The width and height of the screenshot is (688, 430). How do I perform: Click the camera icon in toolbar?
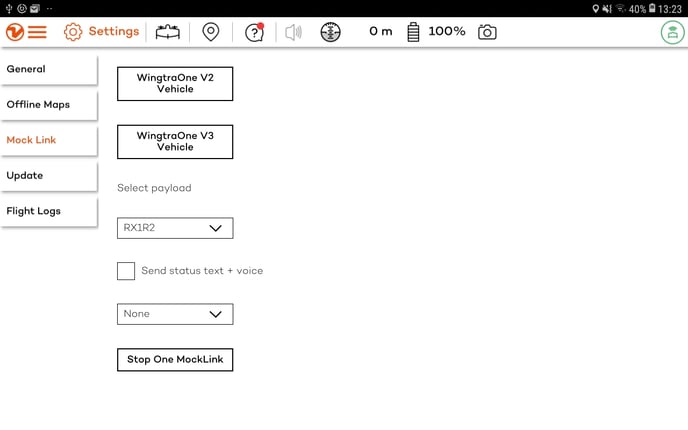point(487,32)
